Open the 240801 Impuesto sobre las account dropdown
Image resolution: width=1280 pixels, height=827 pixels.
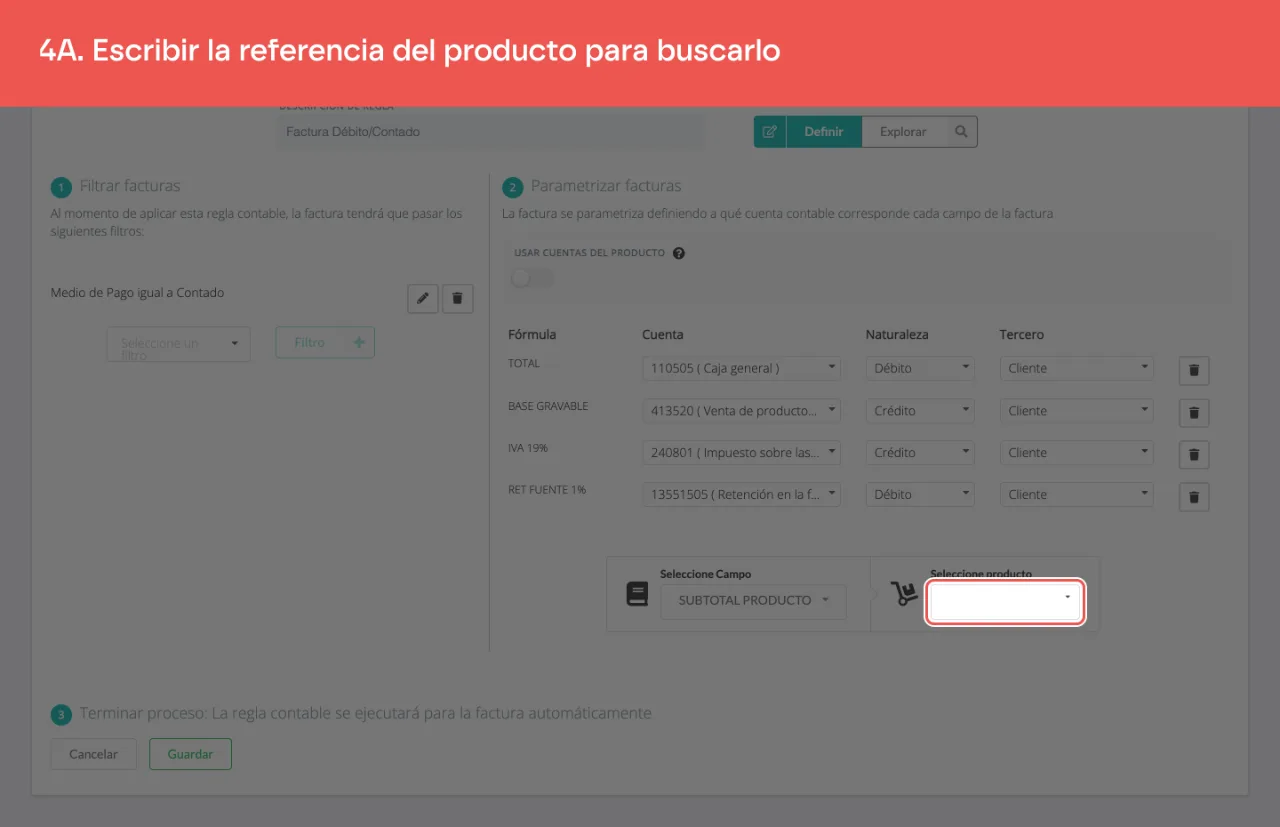tap(742, 452)
